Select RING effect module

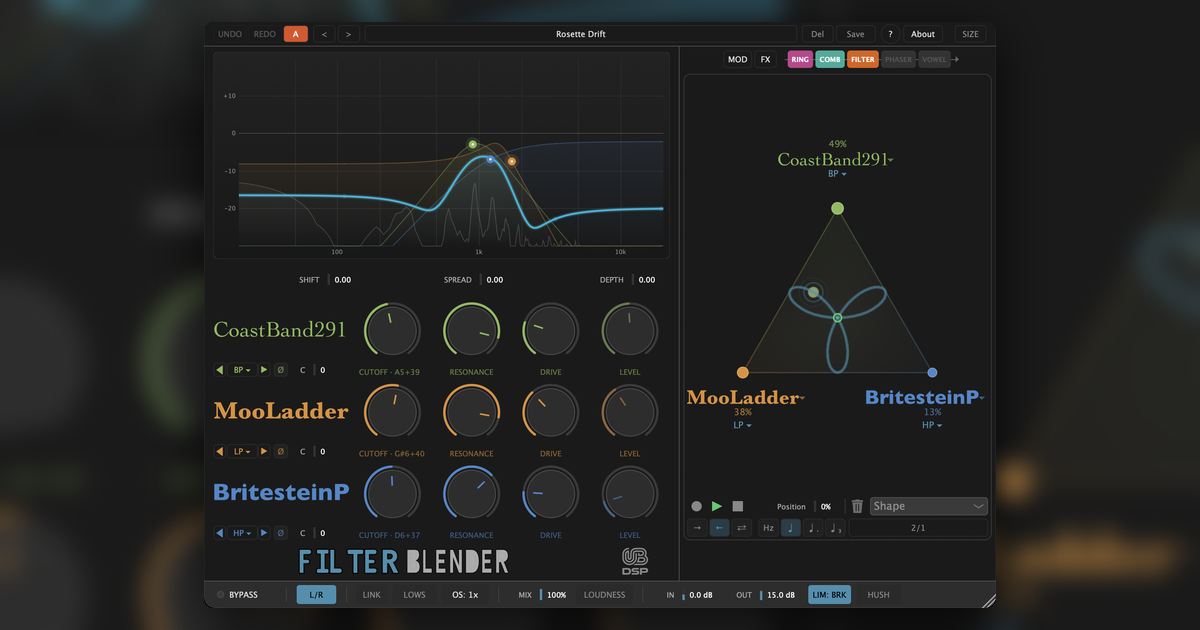[800, 60]
